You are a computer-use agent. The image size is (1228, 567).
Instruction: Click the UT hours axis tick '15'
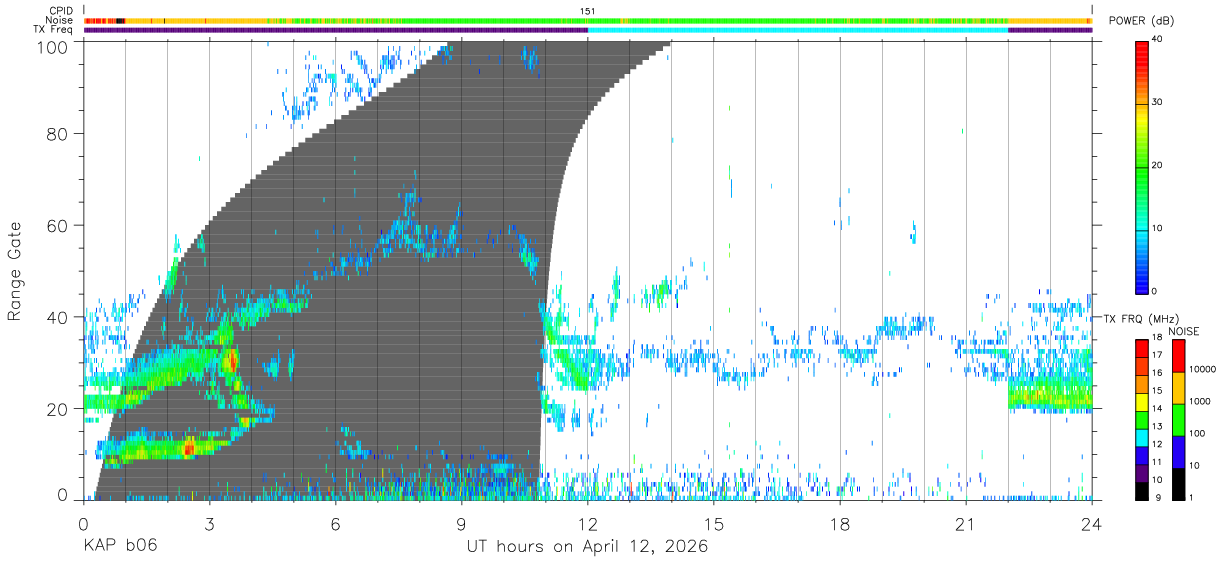[714, 524]
